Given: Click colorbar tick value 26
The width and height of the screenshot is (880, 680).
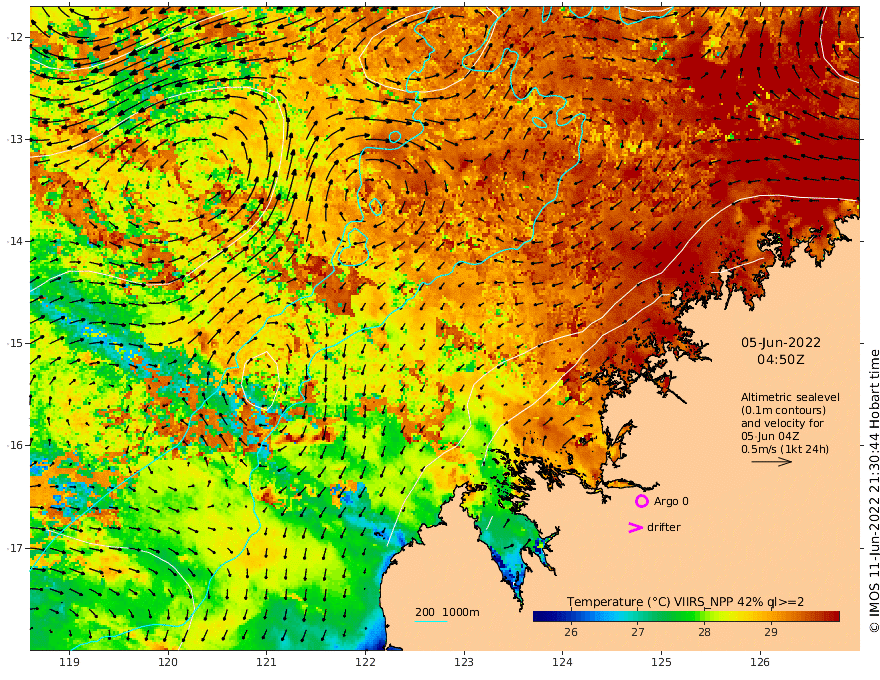Looking at the screenshot, I should [571, 632].
